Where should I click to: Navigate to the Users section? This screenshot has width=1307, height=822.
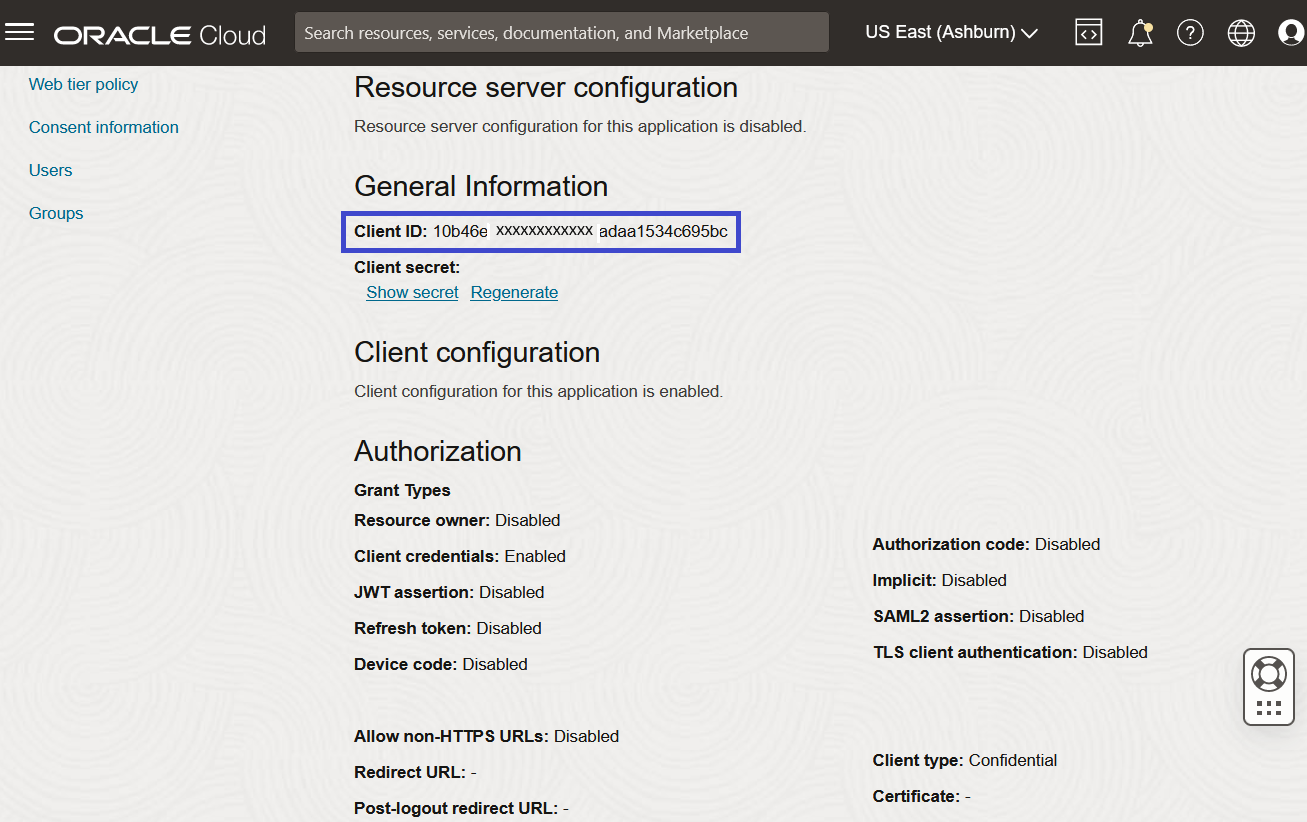[50, 170]
